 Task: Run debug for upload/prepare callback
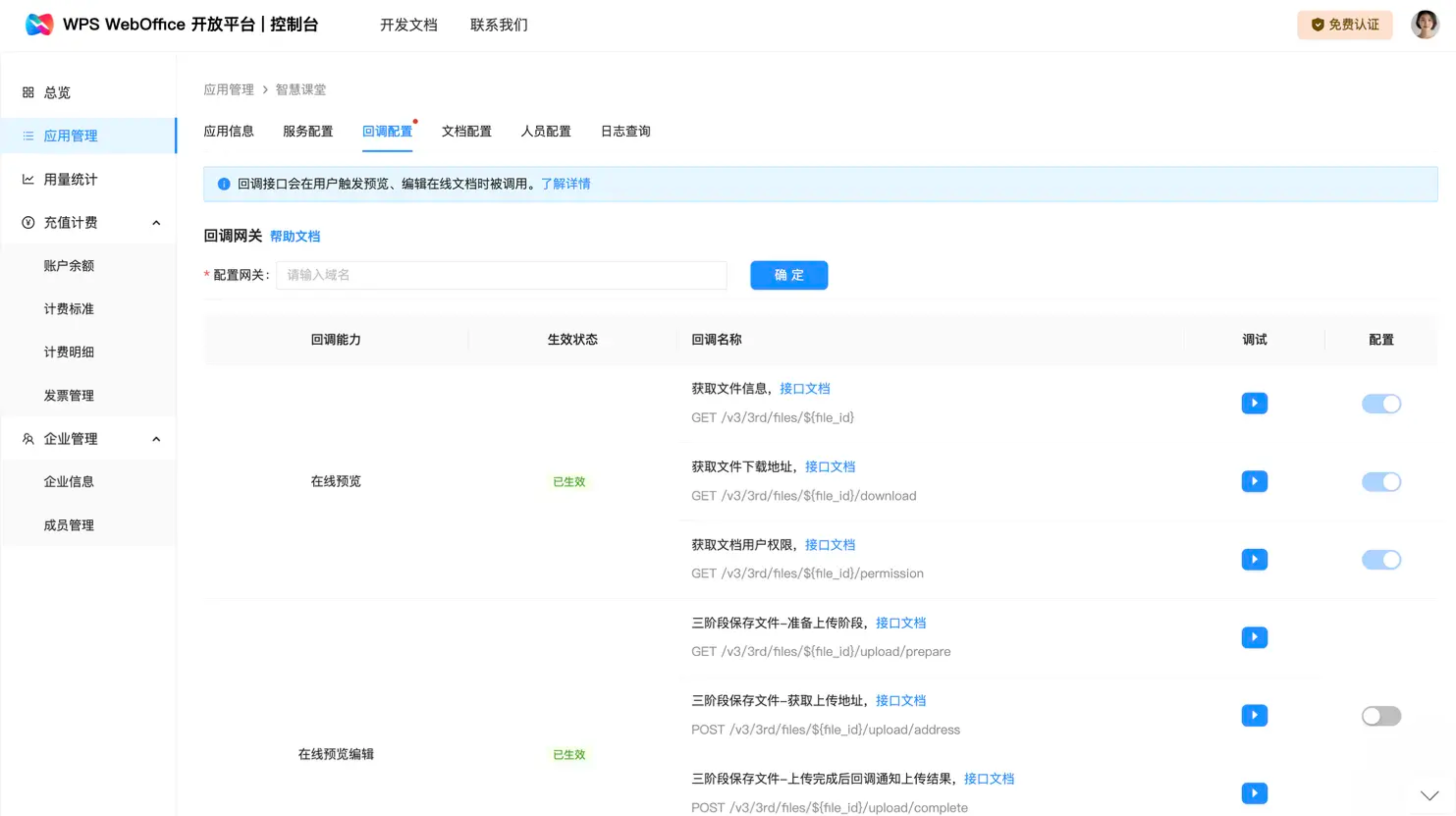pyautogui.click(x=1254, y=637)
